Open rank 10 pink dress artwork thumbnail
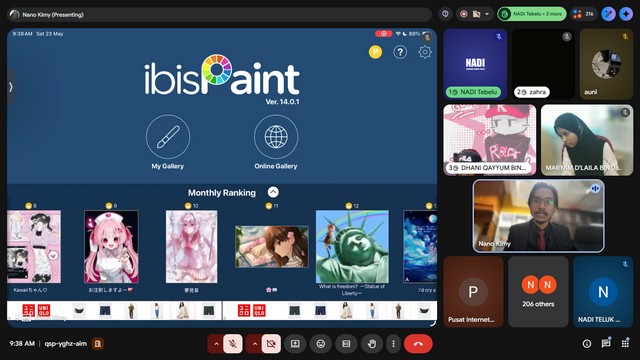This screenshot has width=640, height=360. tap(191, 247)
